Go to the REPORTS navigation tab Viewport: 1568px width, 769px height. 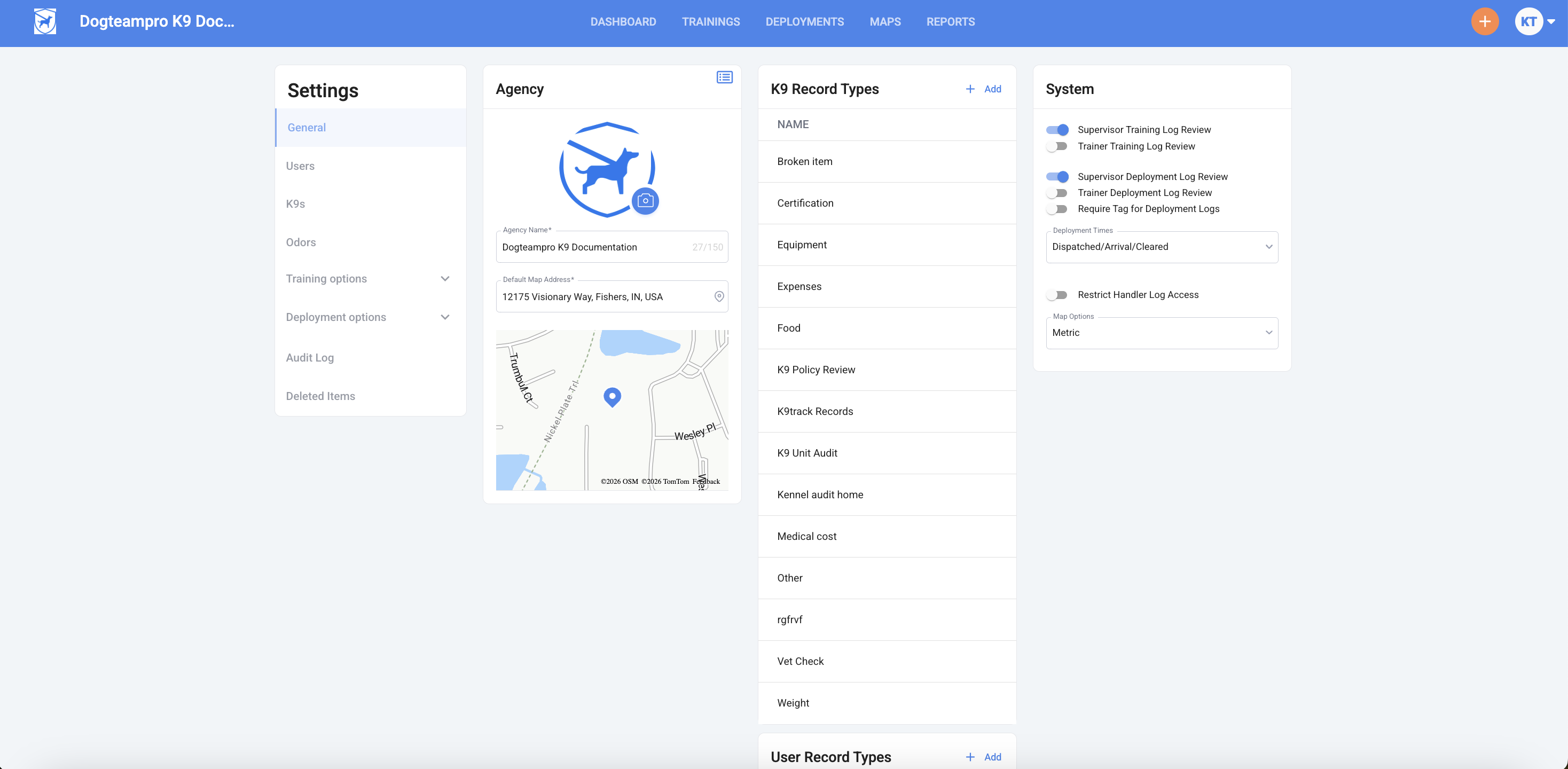[x=950, y=22]
